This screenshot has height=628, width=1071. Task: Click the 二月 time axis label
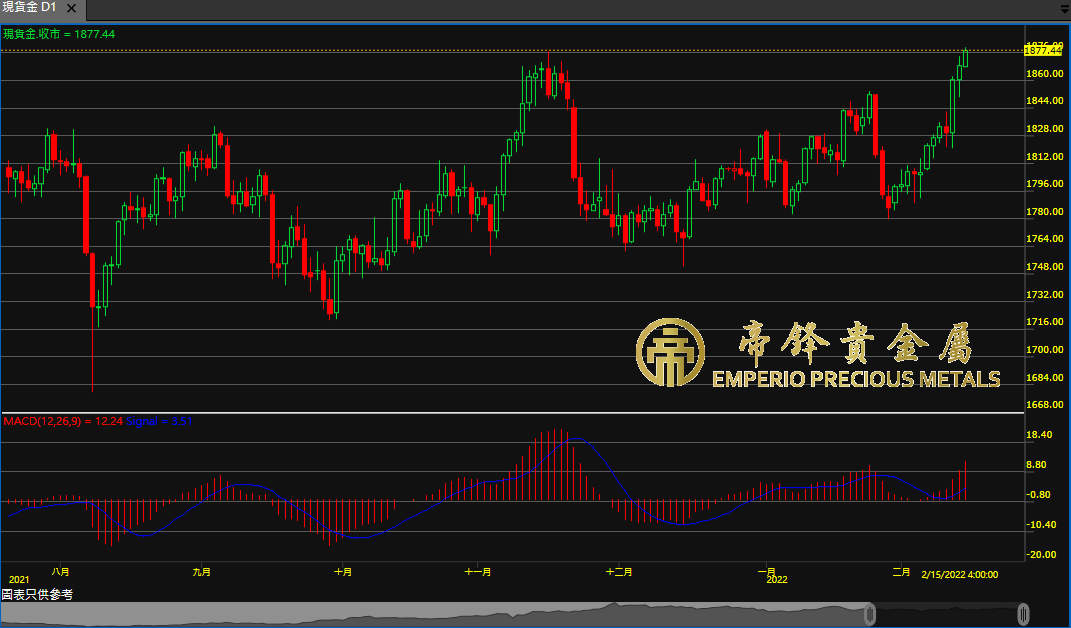click(902, 571)
